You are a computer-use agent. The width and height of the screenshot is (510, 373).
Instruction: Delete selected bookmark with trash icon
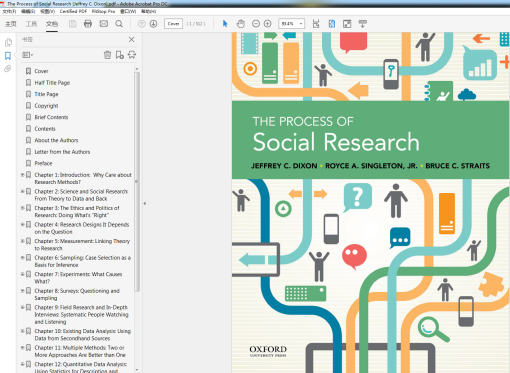click(x=107, y=55)
